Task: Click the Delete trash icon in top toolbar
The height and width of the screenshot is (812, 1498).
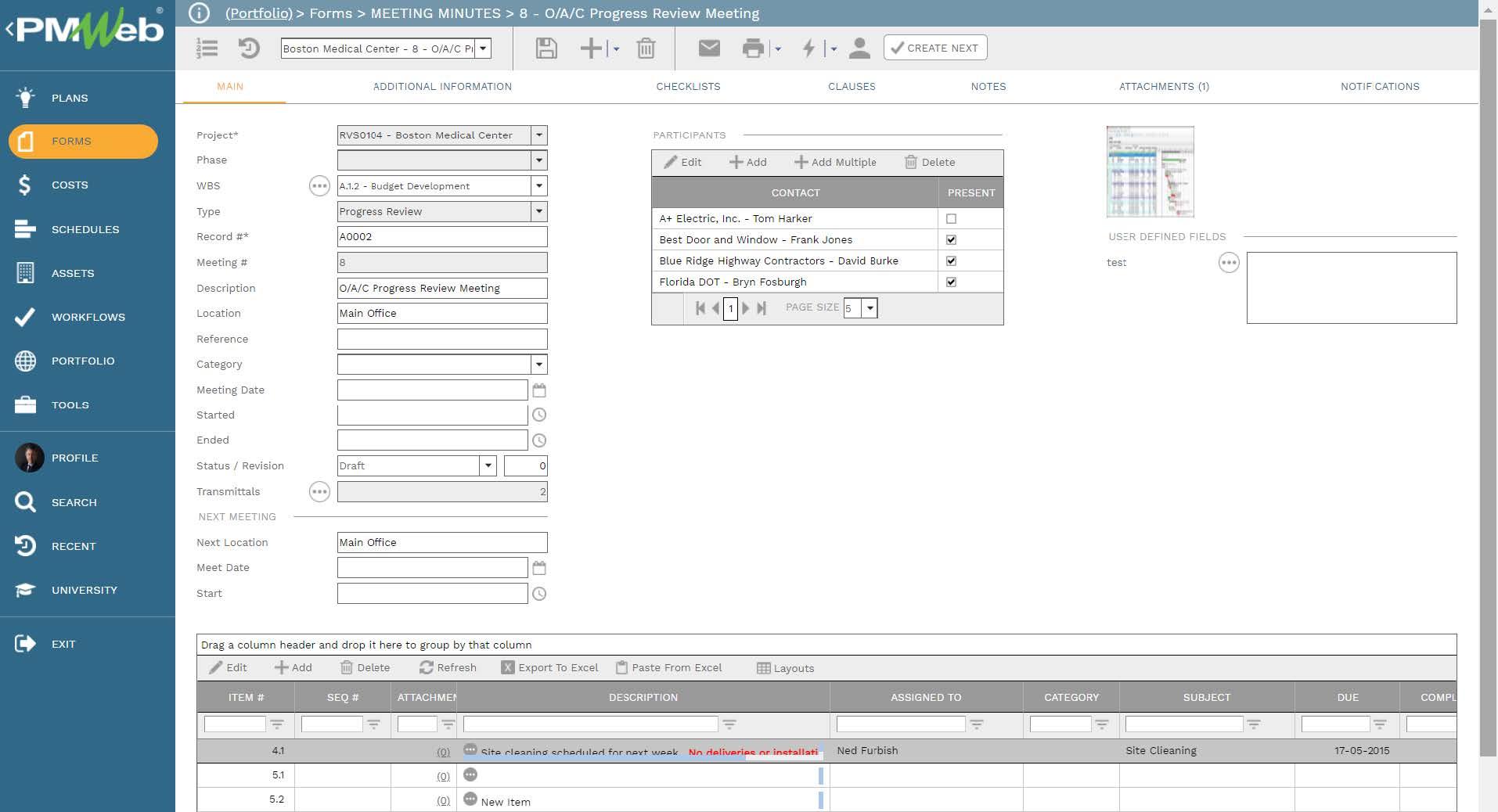Action: click(646, 49)
